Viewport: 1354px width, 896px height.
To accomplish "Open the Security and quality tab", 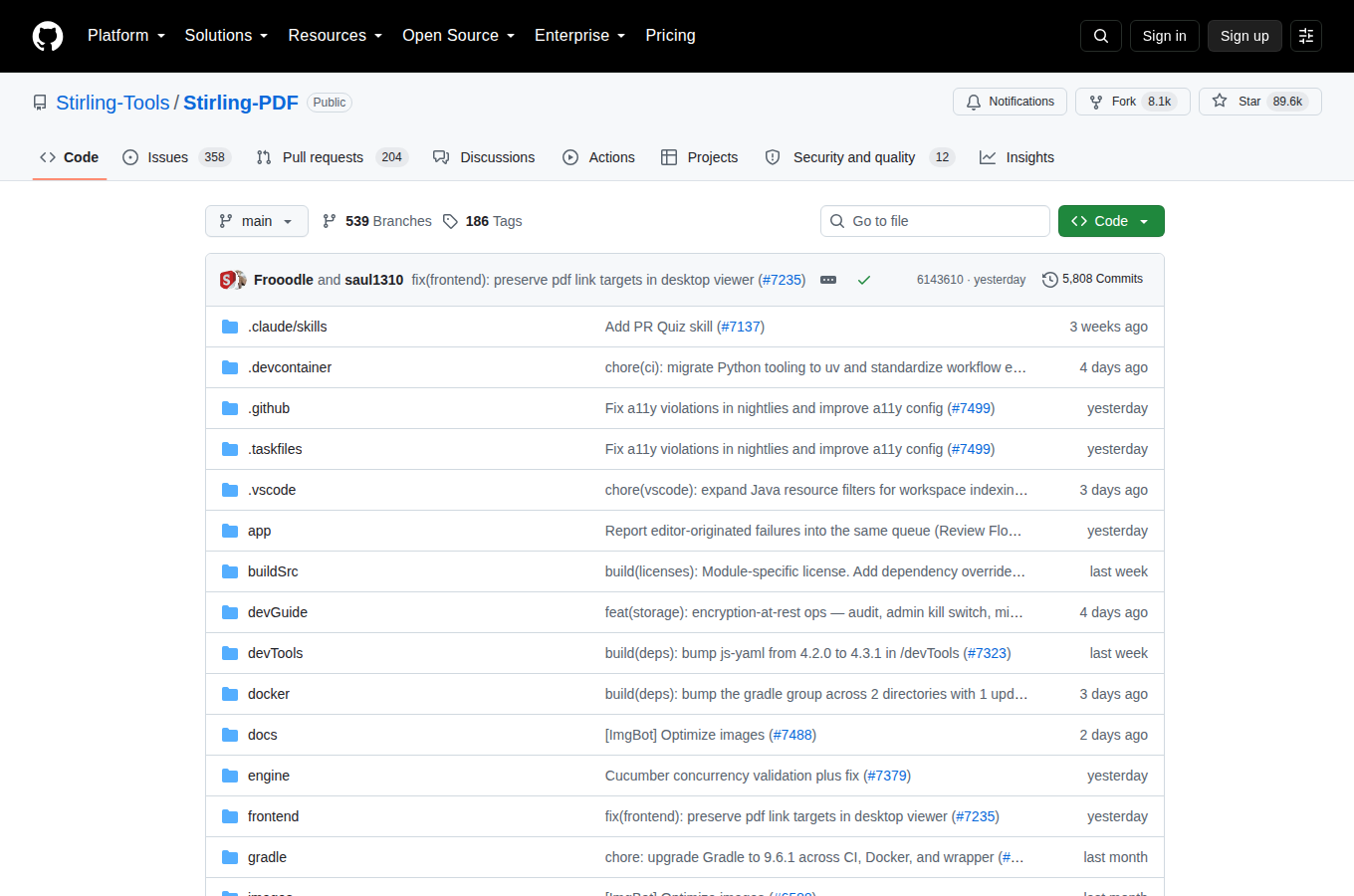I will coord(859,157).
